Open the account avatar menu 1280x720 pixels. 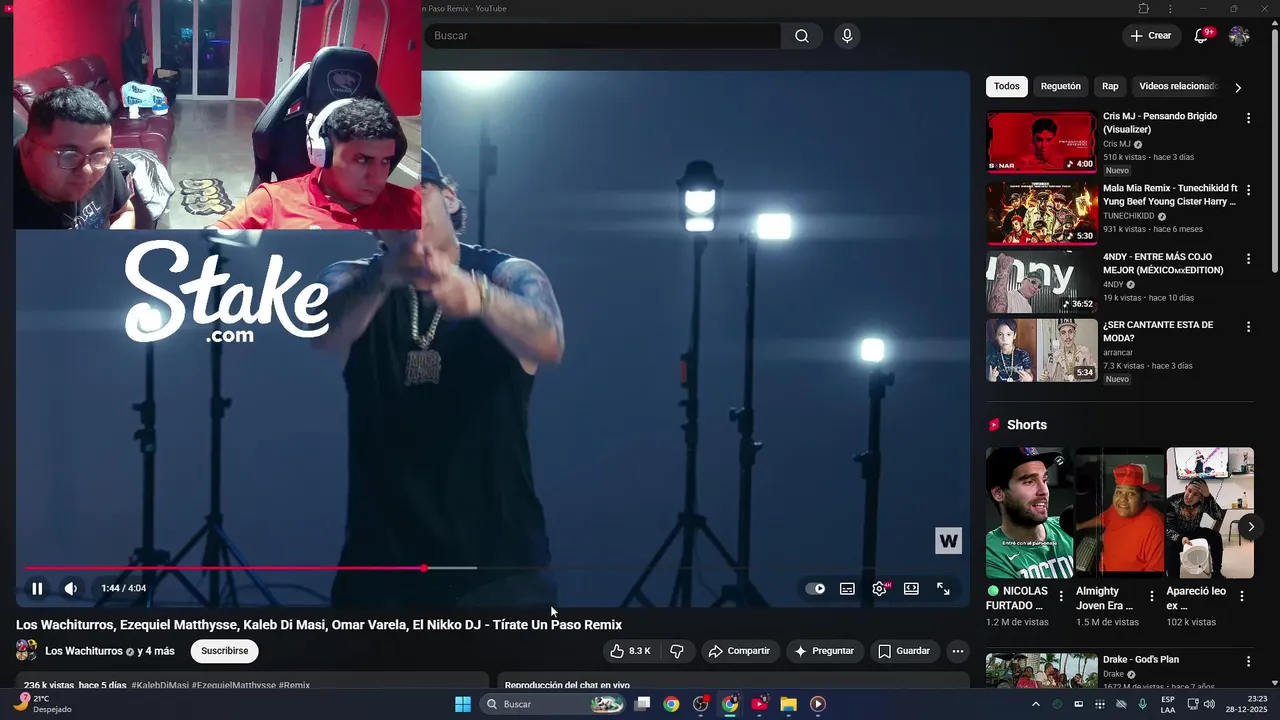coord(1239,36)
